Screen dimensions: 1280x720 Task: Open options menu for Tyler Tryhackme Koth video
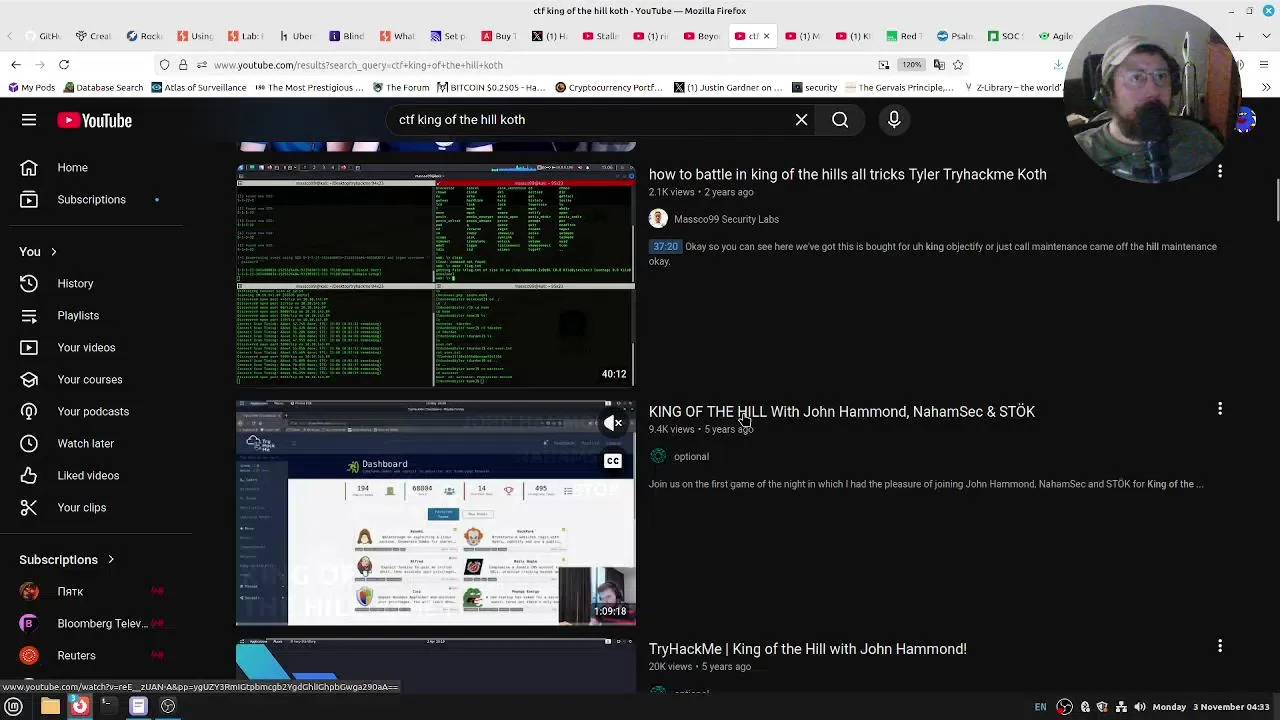1220,172
